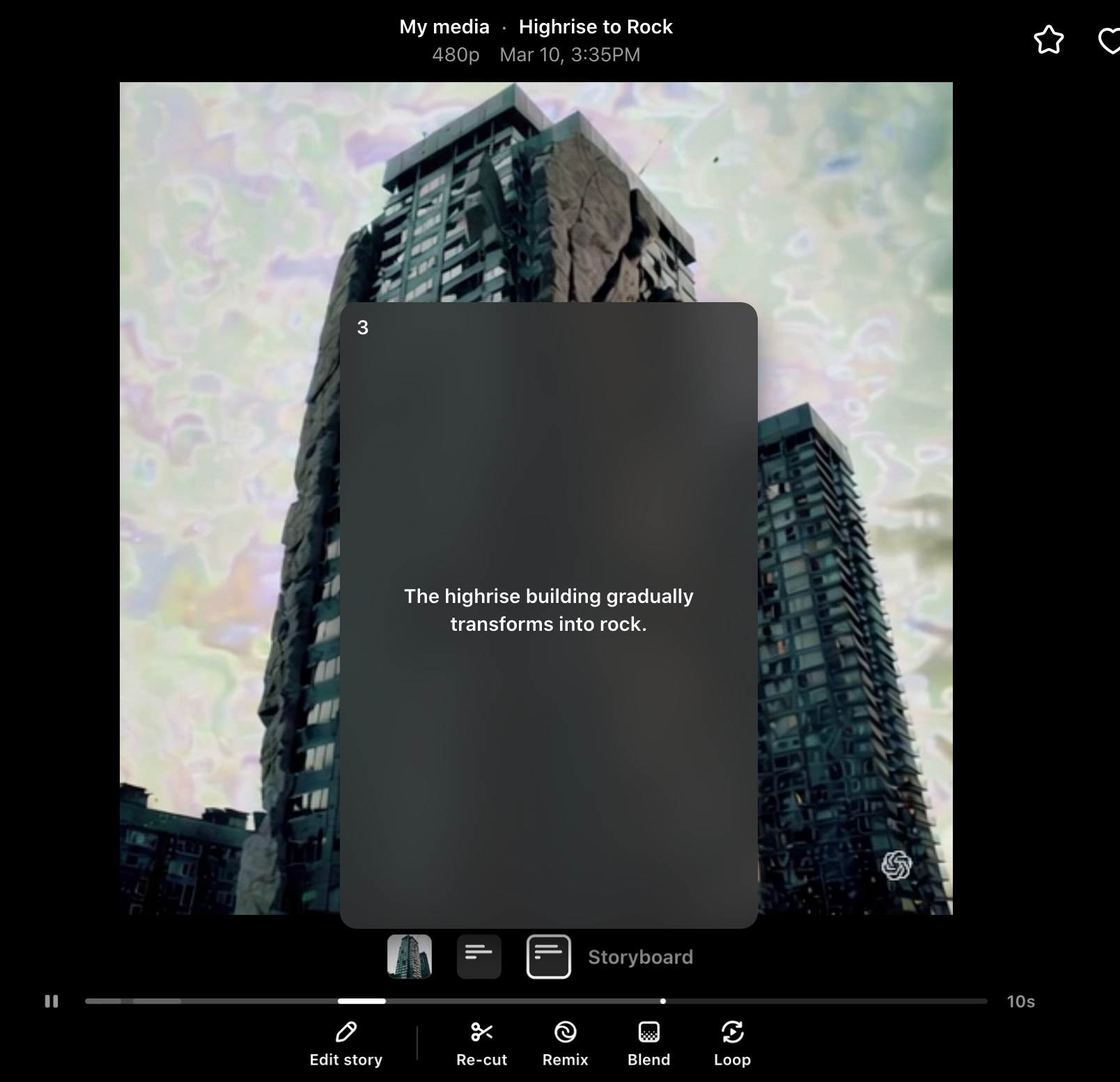This screenshot has width=1120, height=1082.
Task: Activate the Loop tool
Action: [x=732, y=1044]
